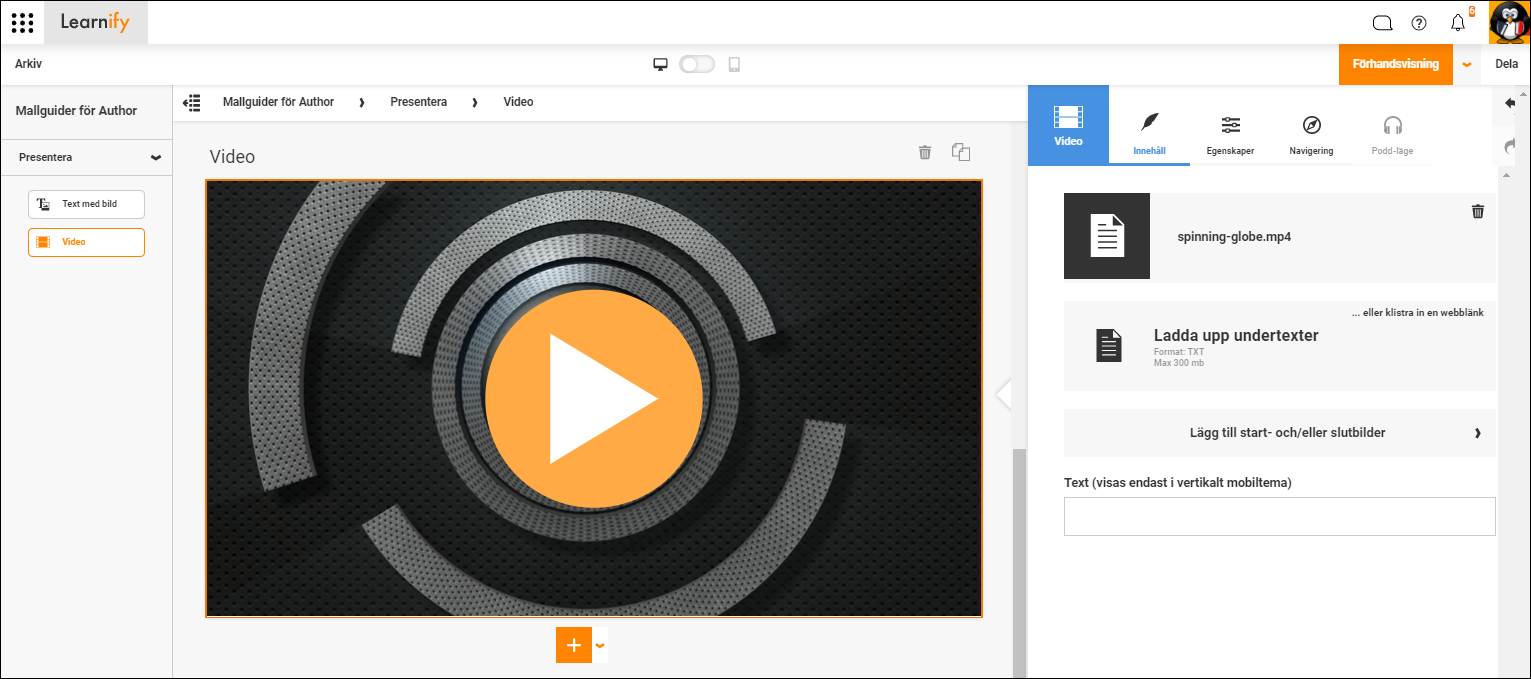Image resolution: width=1531 pixels, height=679 pixels.
Task: Duplicate the Video block with copy icon
Action: click(x=961, y=152)
